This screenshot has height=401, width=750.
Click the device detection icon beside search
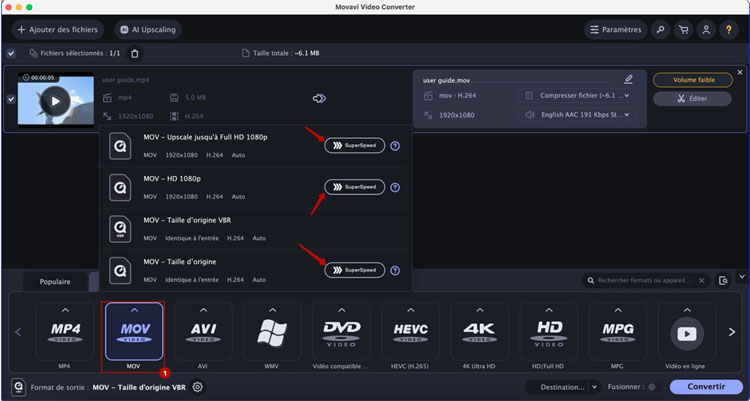[723, 280]
